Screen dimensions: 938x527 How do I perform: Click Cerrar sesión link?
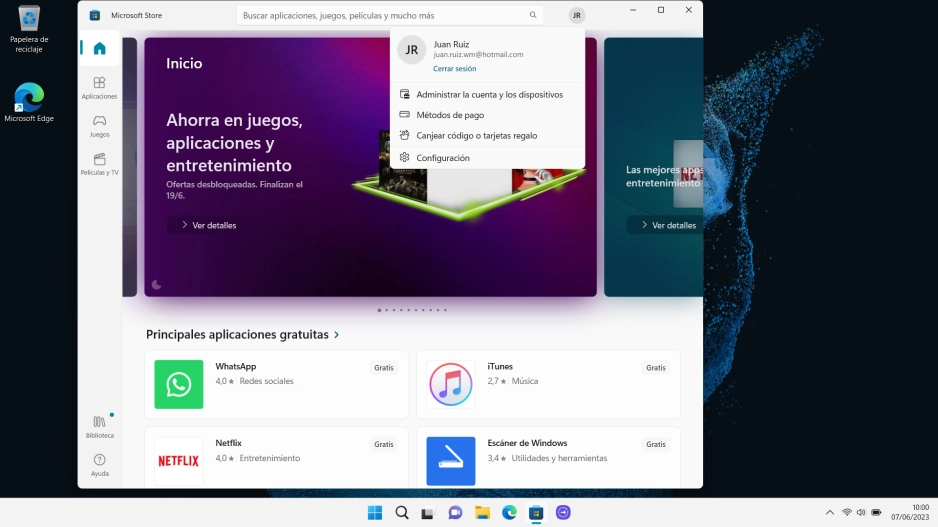[455, 69]
